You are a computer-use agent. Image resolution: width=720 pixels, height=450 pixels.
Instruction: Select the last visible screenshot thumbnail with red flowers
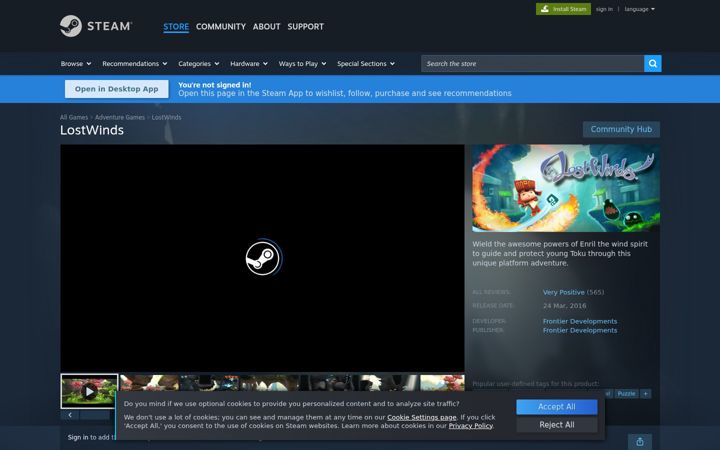(442, 383)
